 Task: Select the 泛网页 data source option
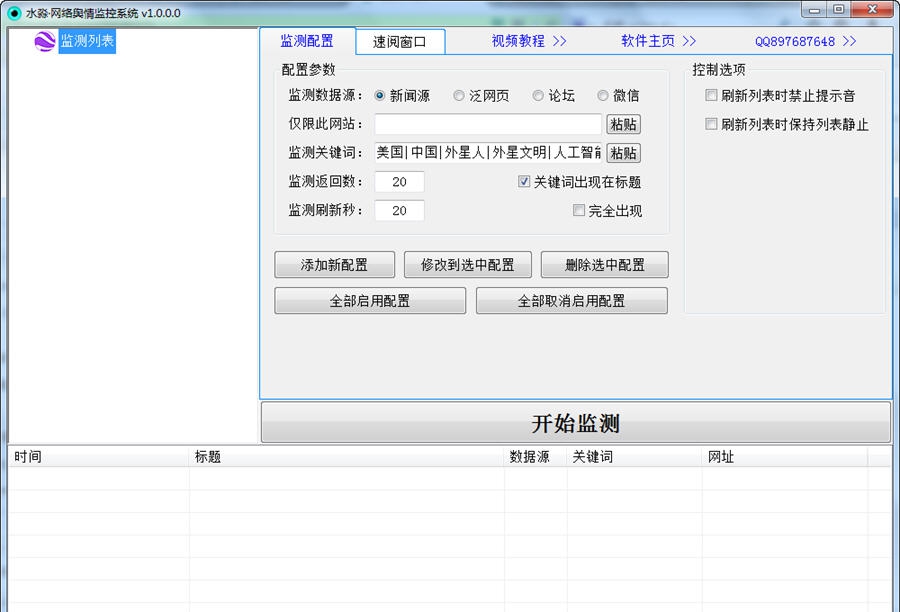pyautogui.click(x=459, y=96)
